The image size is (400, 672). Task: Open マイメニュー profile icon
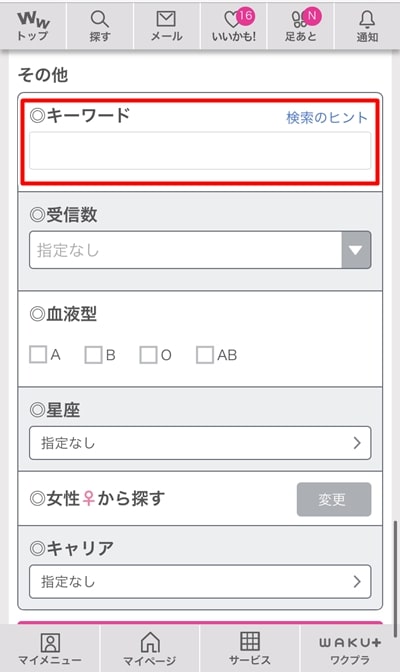pos(50,648)
